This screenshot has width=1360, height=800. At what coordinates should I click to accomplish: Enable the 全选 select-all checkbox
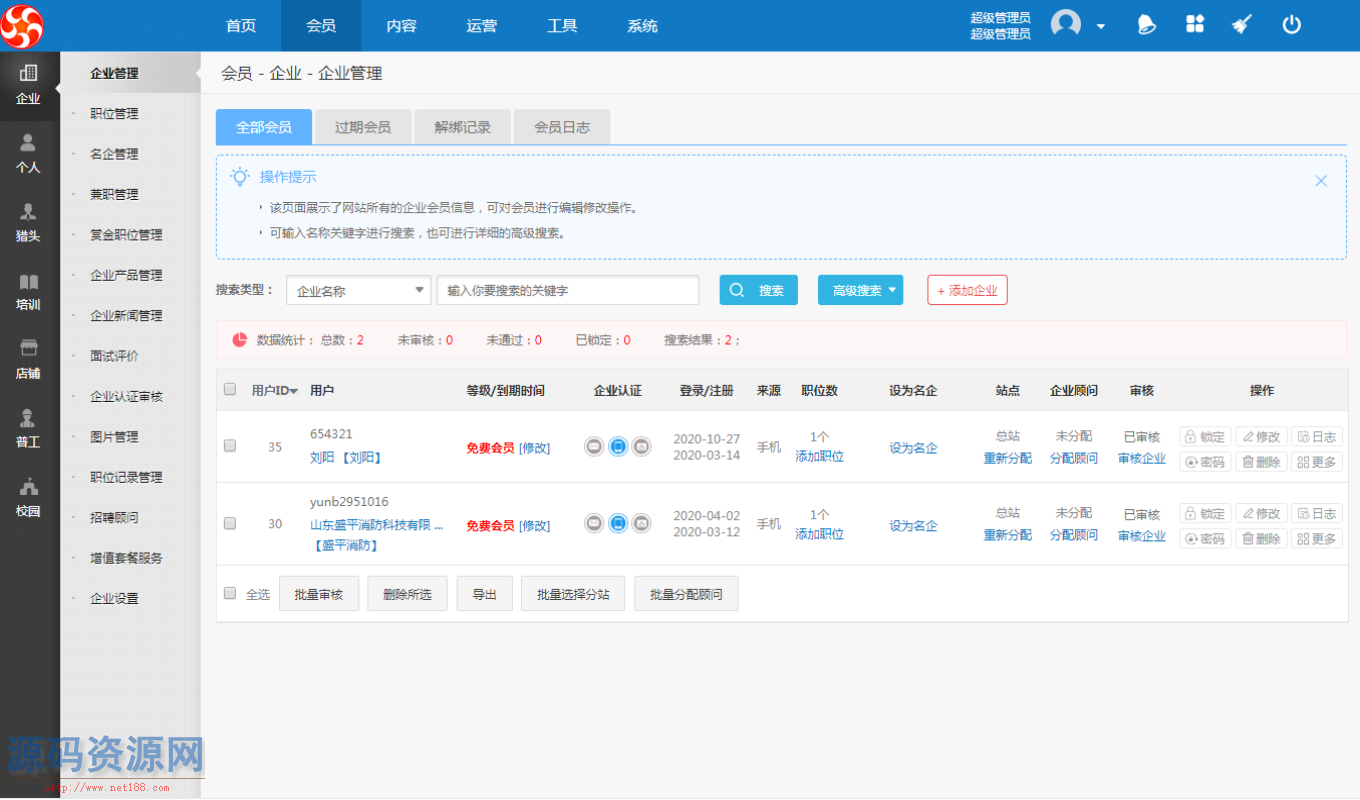(229, 591)
